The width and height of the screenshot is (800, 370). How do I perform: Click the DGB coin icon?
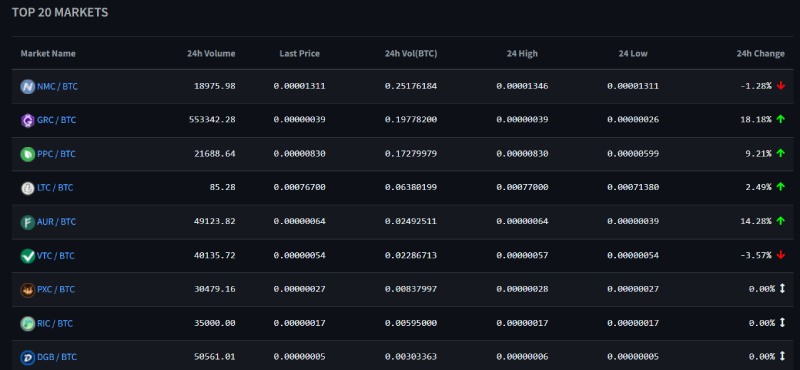[x=28, y=357]
